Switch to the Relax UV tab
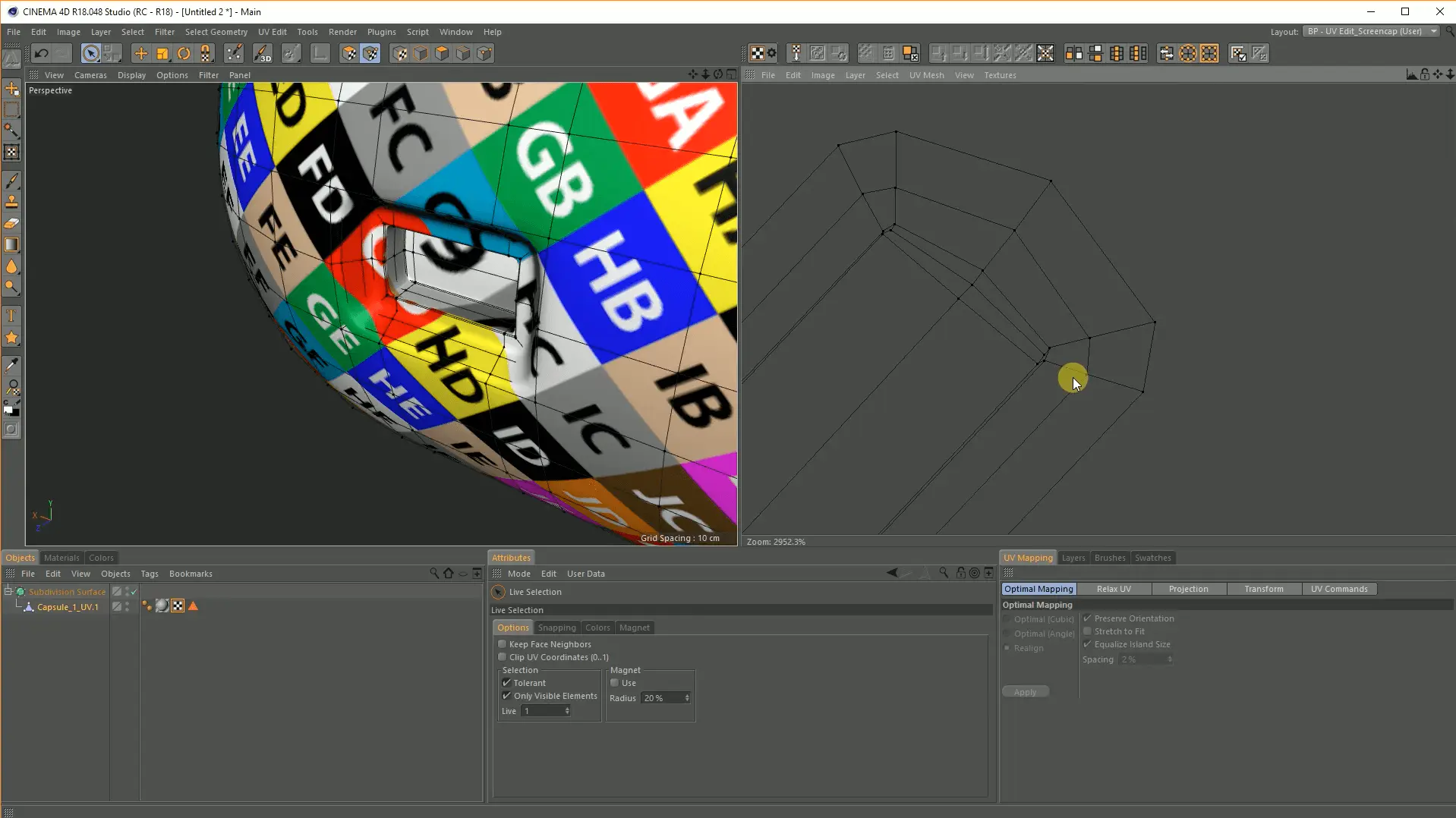 click(1114, 589)
